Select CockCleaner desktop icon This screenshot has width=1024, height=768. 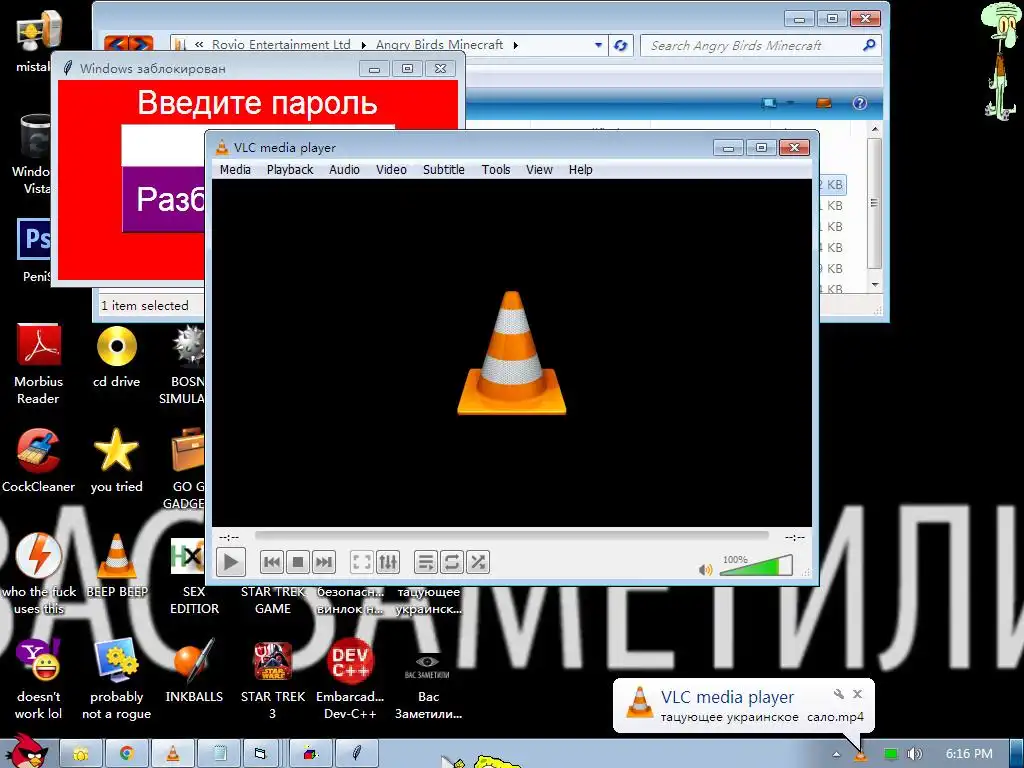pos(39,460)
